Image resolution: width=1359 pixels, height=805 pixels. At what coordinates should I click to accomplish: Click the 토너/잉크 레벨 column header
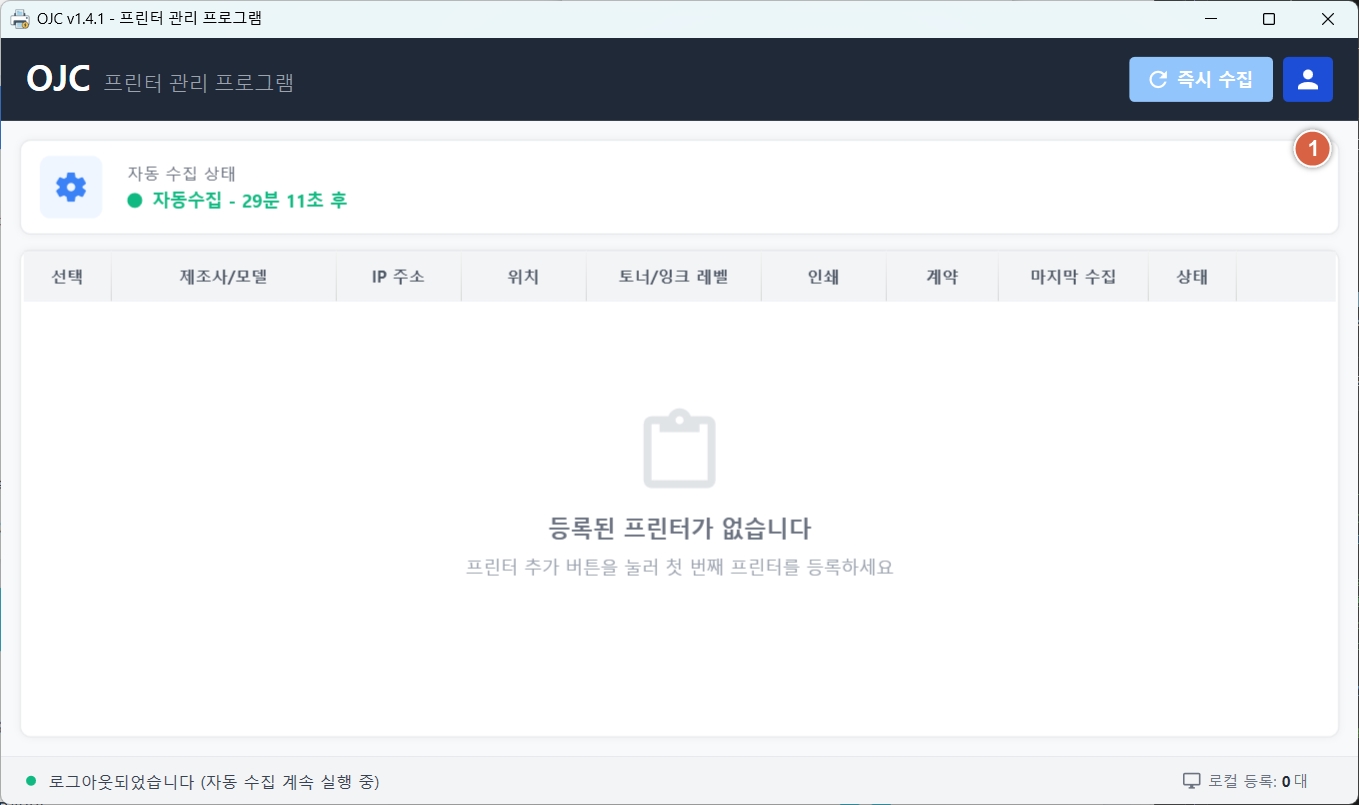(x=673, y=277)
